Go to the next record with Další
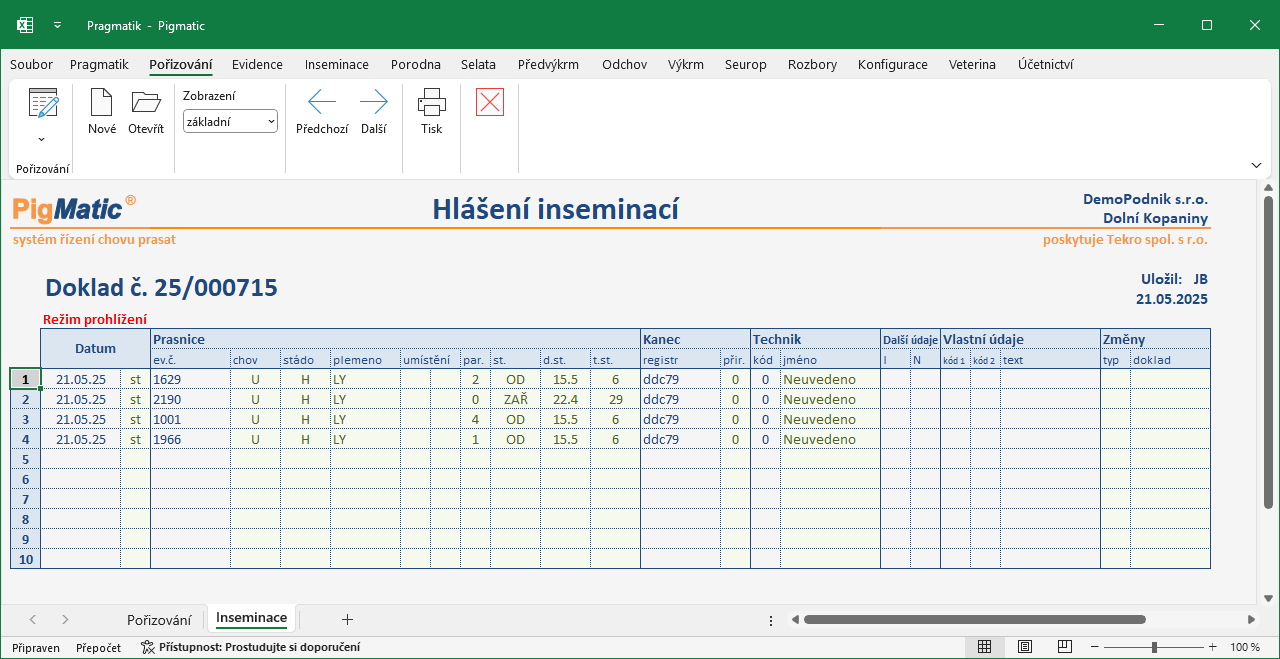 pos(374,112)
